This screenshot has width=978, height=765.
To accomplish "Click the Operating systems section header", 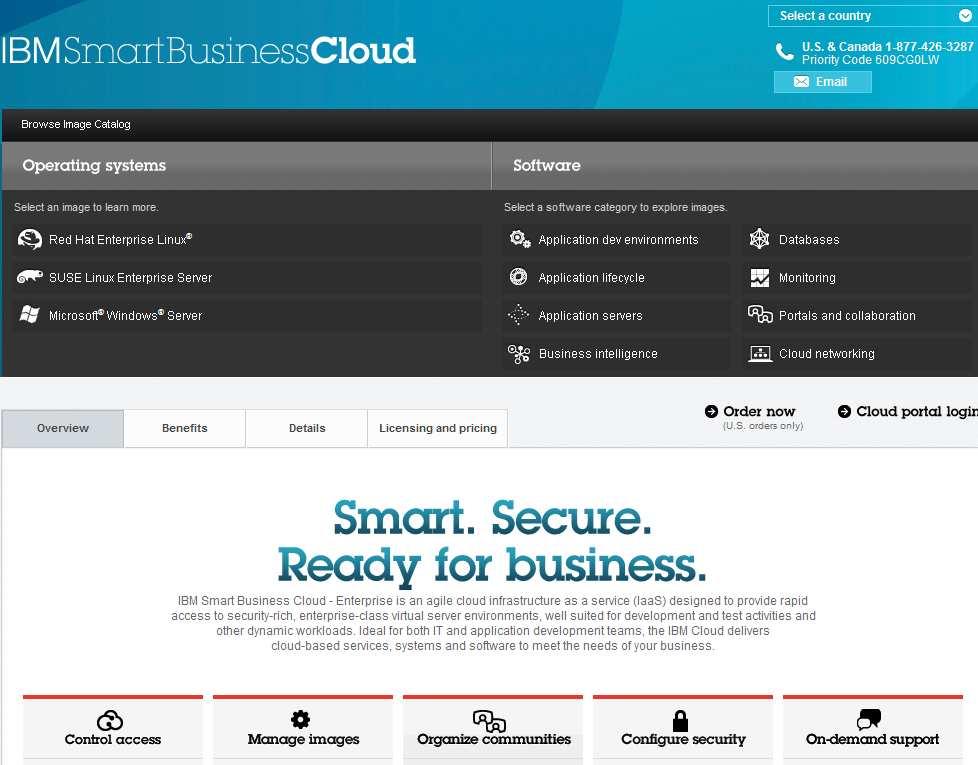I will (94, 166).
